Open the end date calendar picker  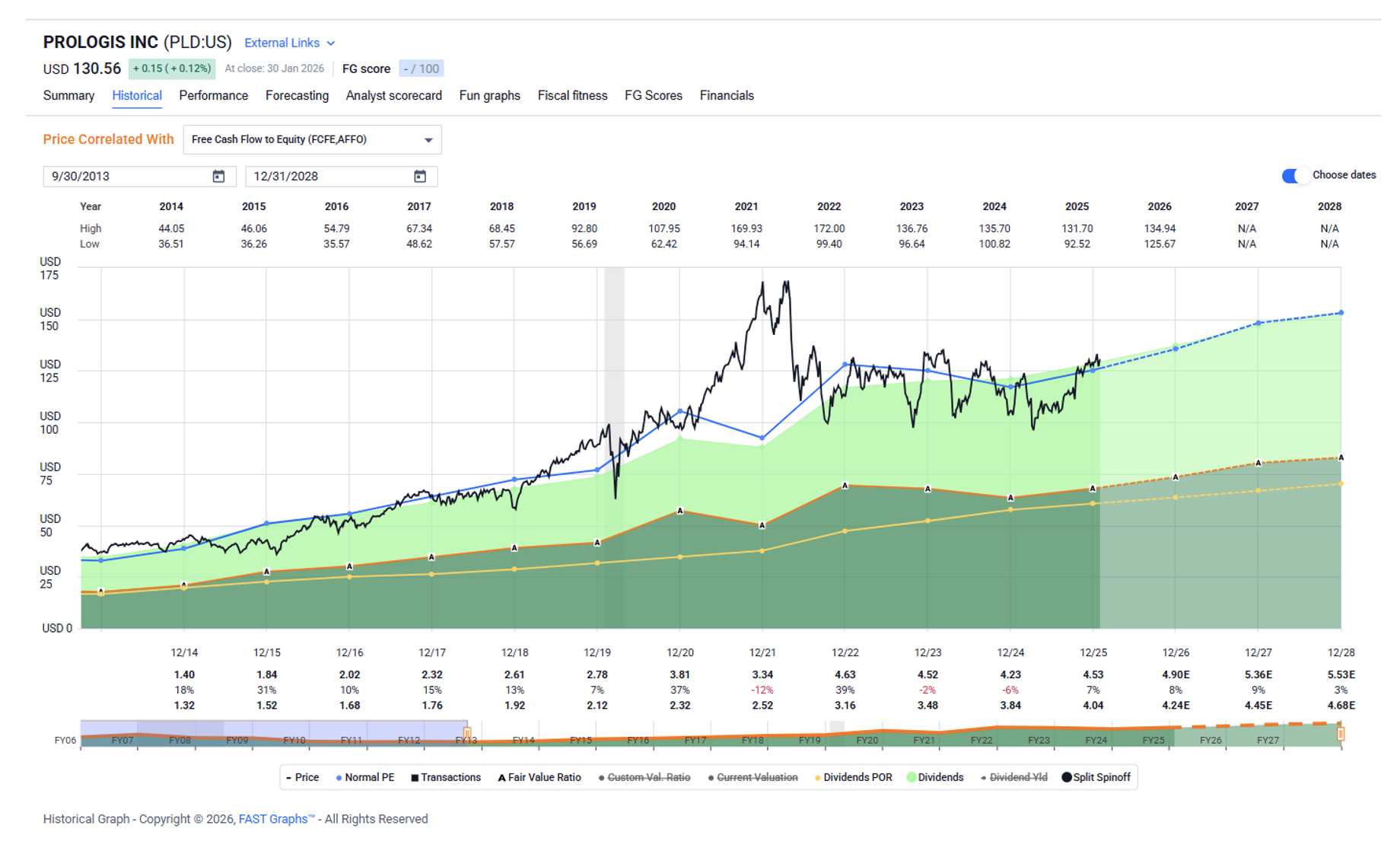[420, 177]
